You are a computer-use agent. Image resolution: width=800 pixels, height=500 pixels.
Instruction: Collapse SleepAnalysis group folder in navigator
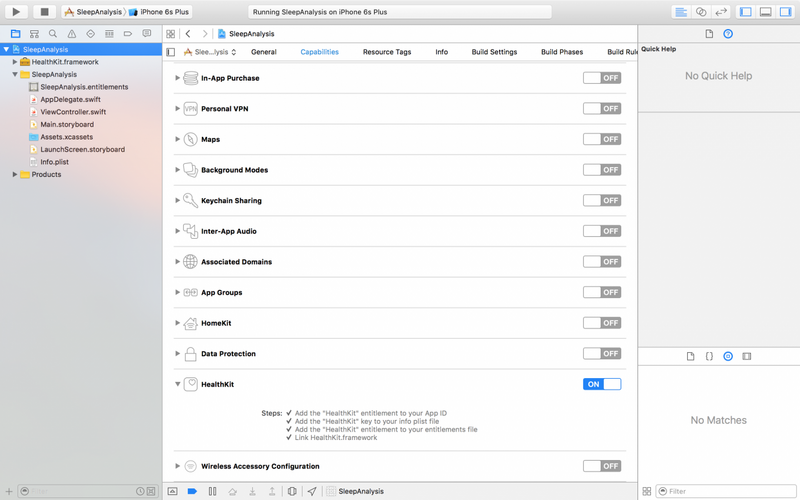coord(15,74)
